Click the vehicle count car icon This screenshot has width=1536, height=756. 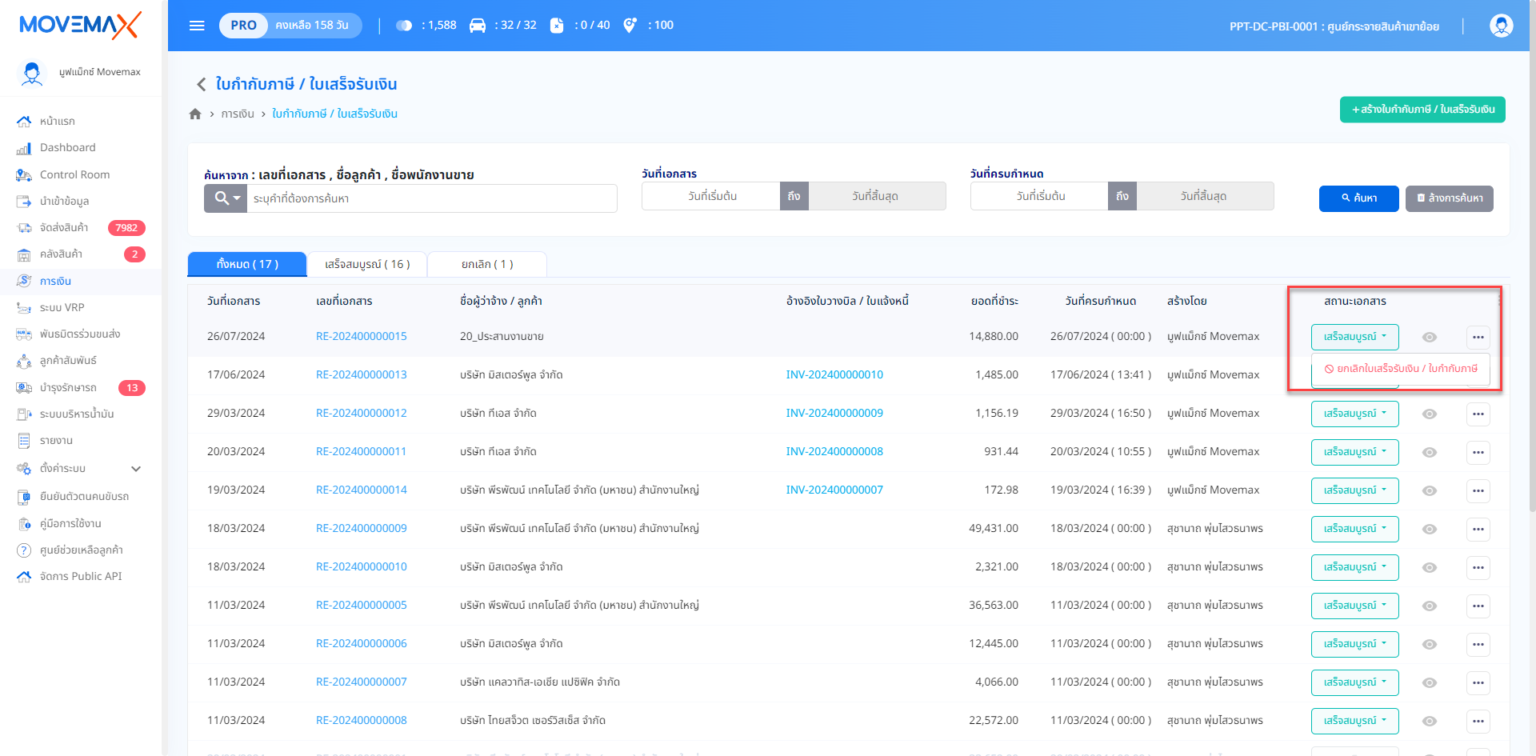tap(478, 26)
